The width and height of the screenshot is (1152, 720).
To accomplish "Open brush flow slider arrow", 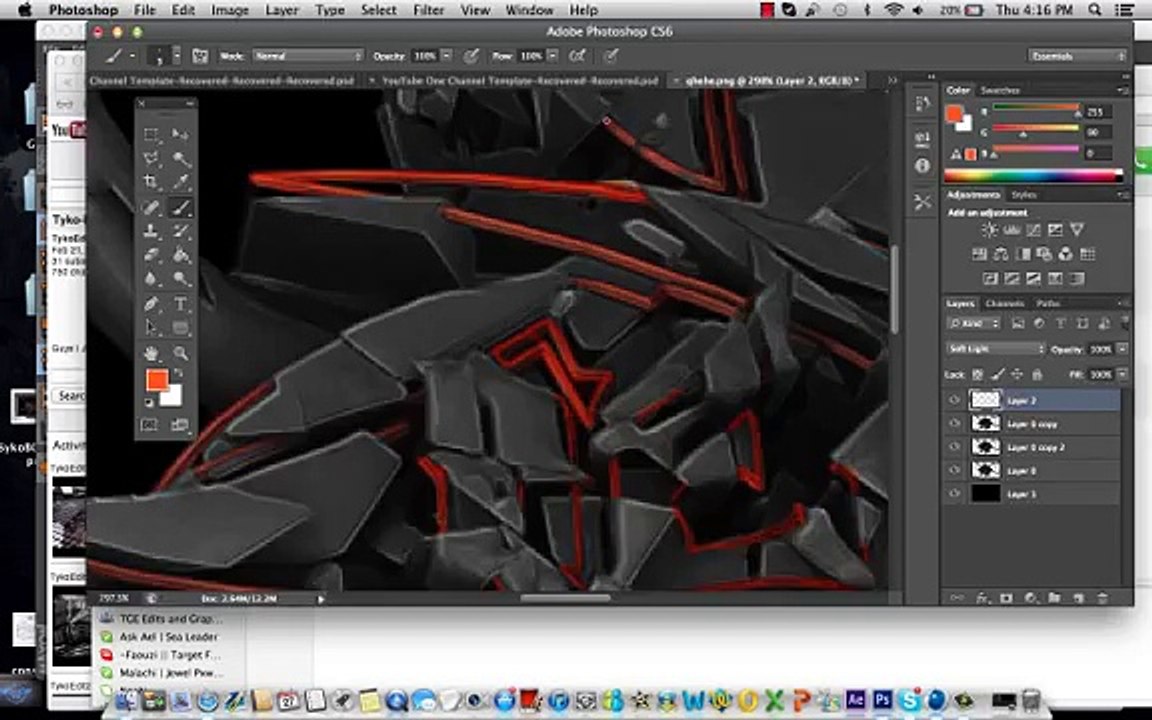I will pyautogui.click(x=552, y=56).
